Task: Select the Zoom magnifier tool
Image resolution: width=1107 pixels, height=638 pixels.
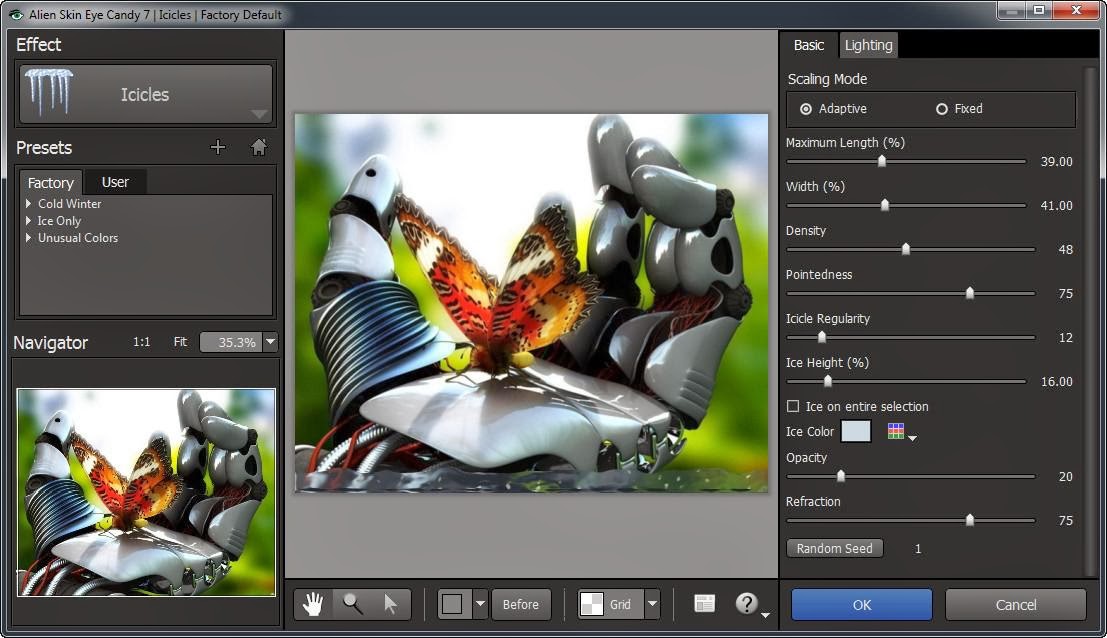Action: click(352, 604)
